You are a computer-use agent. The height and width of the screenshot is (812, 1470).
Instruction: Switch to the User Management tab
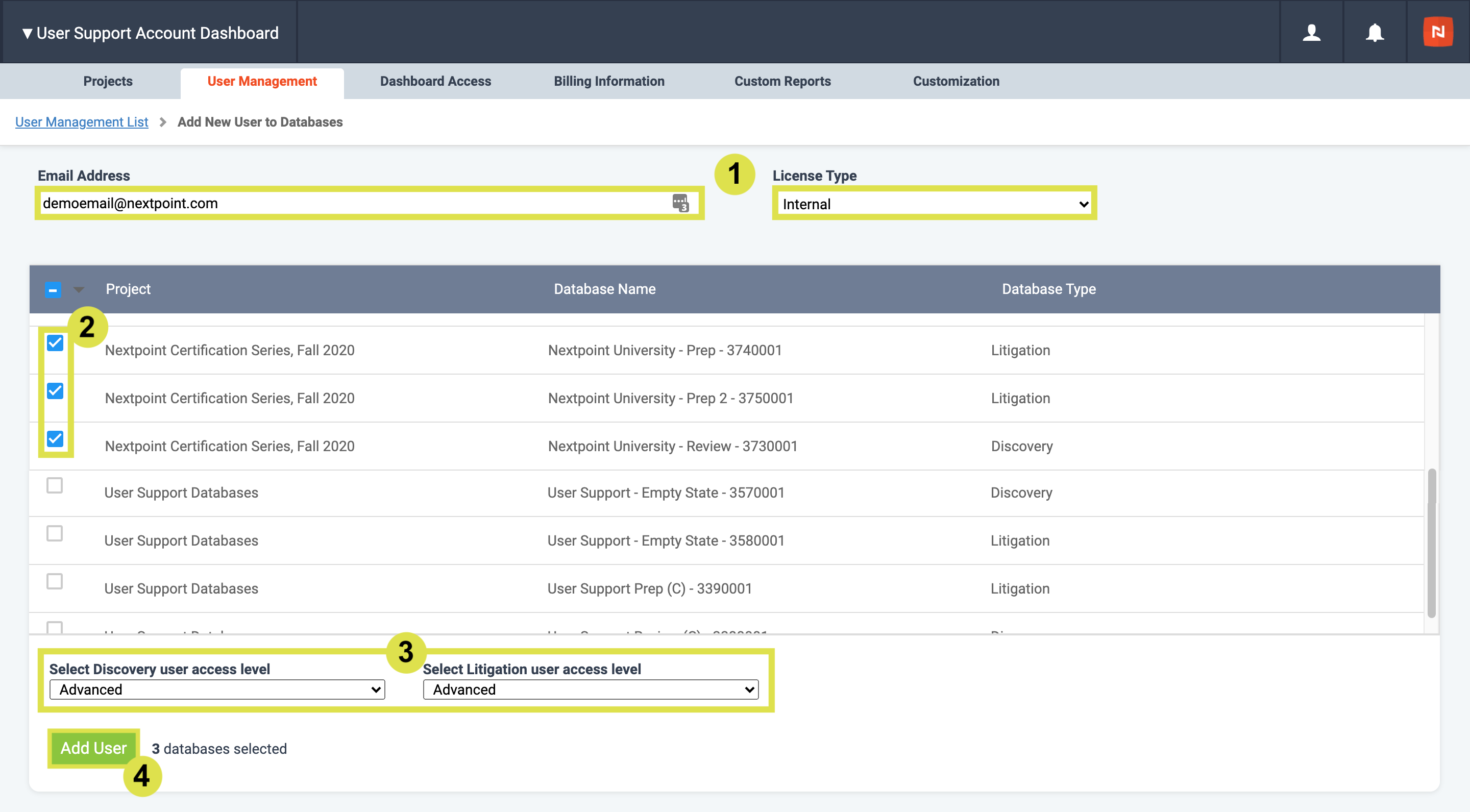262,81
